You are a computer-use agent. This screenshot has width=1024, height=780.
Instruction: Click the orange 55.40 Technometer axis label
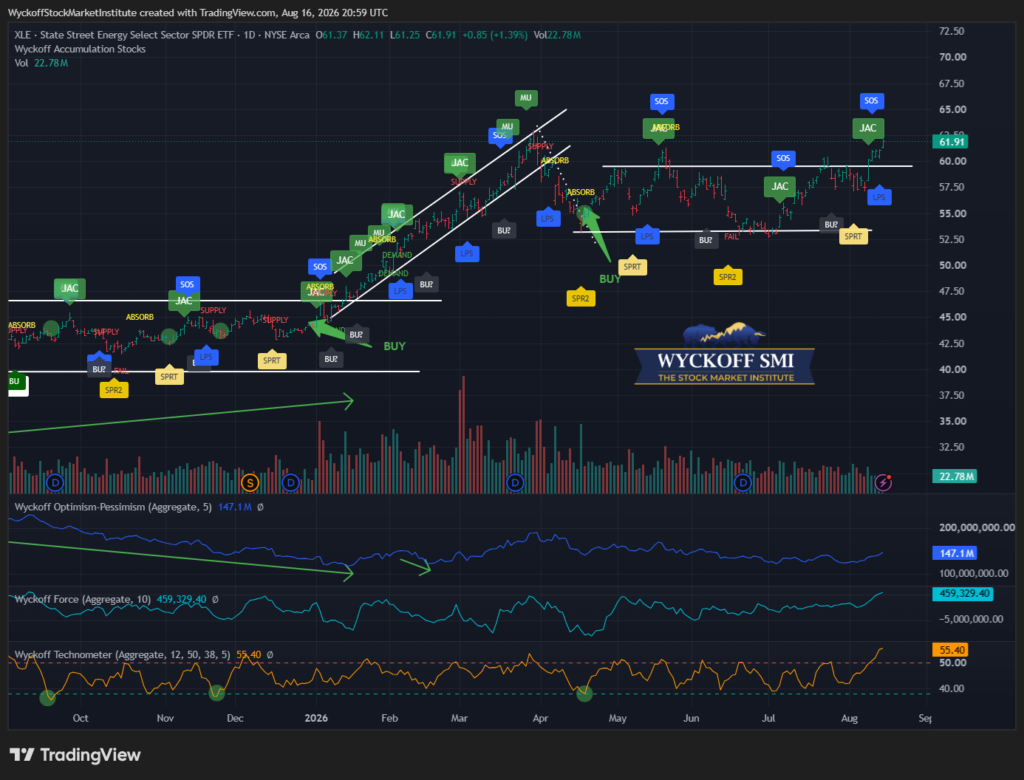(x=951, y=650)
